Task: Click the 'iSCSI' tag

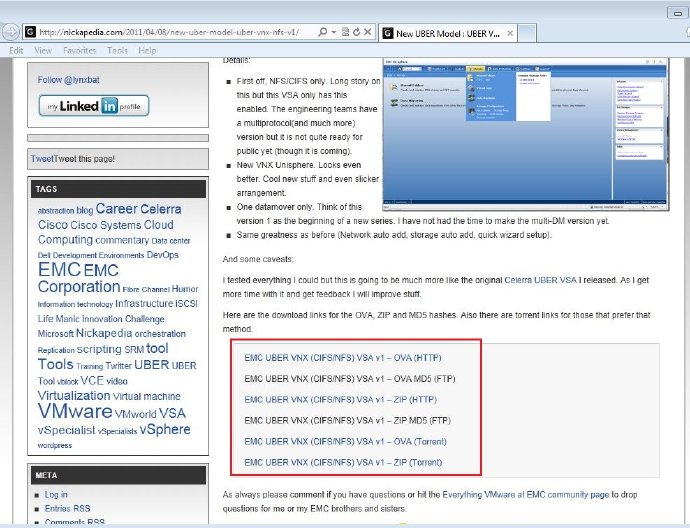Action: click(x=187, y=304)
